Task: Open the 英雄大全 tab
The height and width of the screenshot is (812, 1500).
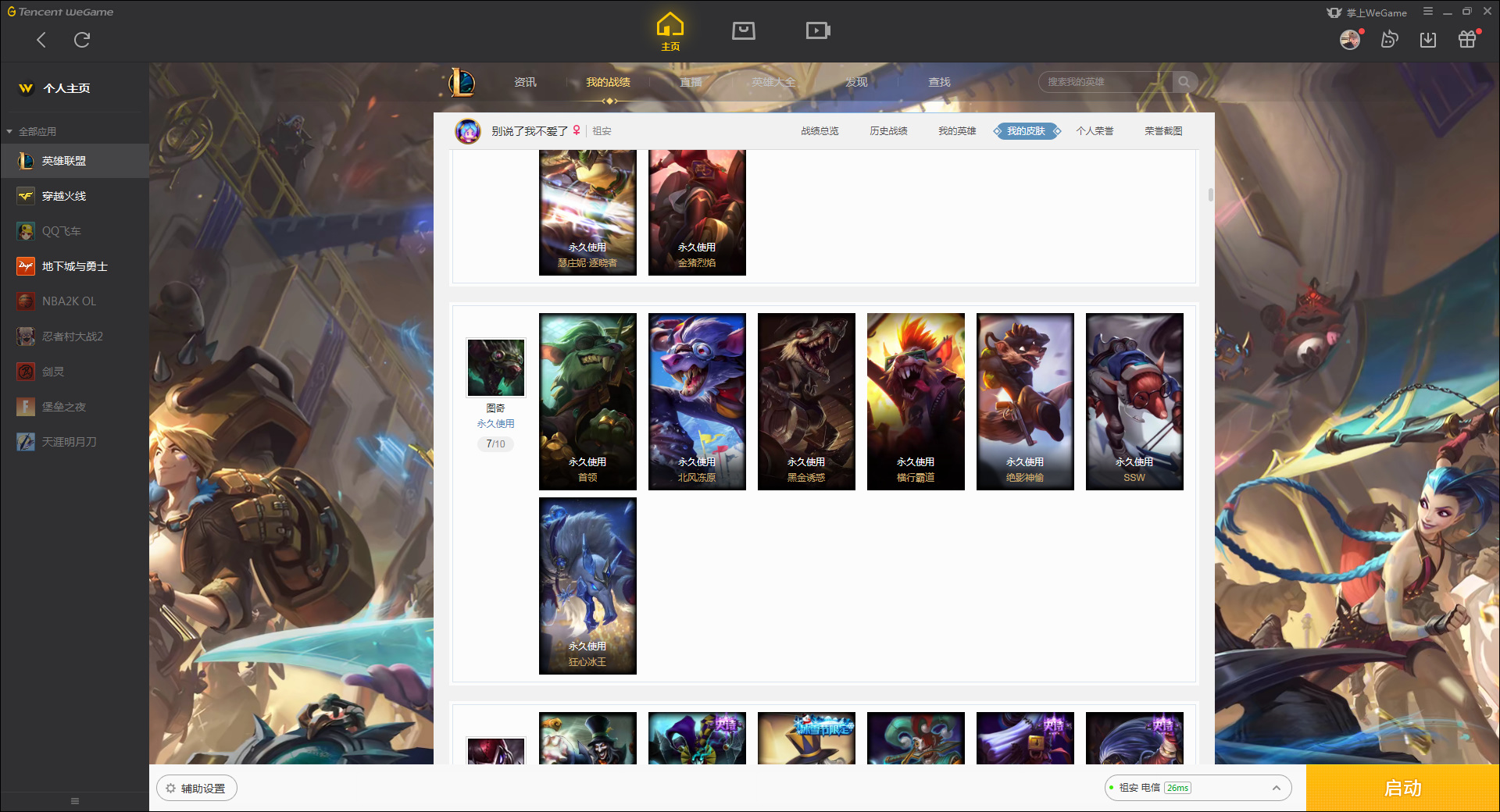Action: (x=773, y=82)
